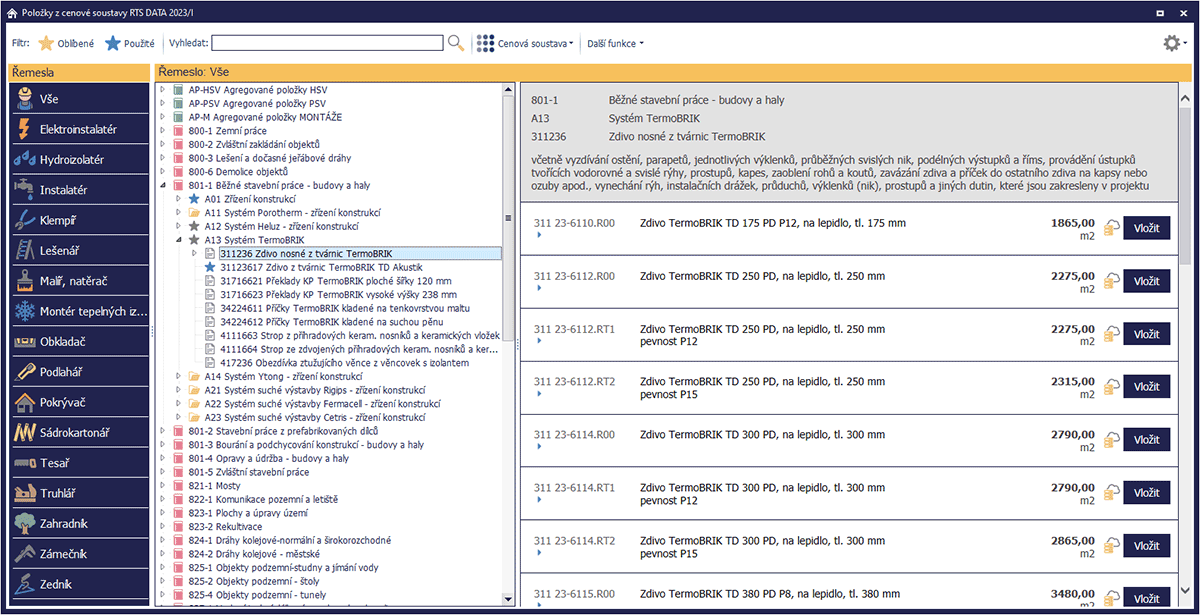
Task: Expand the AP-HSV Agregované položky HSV node
Action: tap(163, 90)
